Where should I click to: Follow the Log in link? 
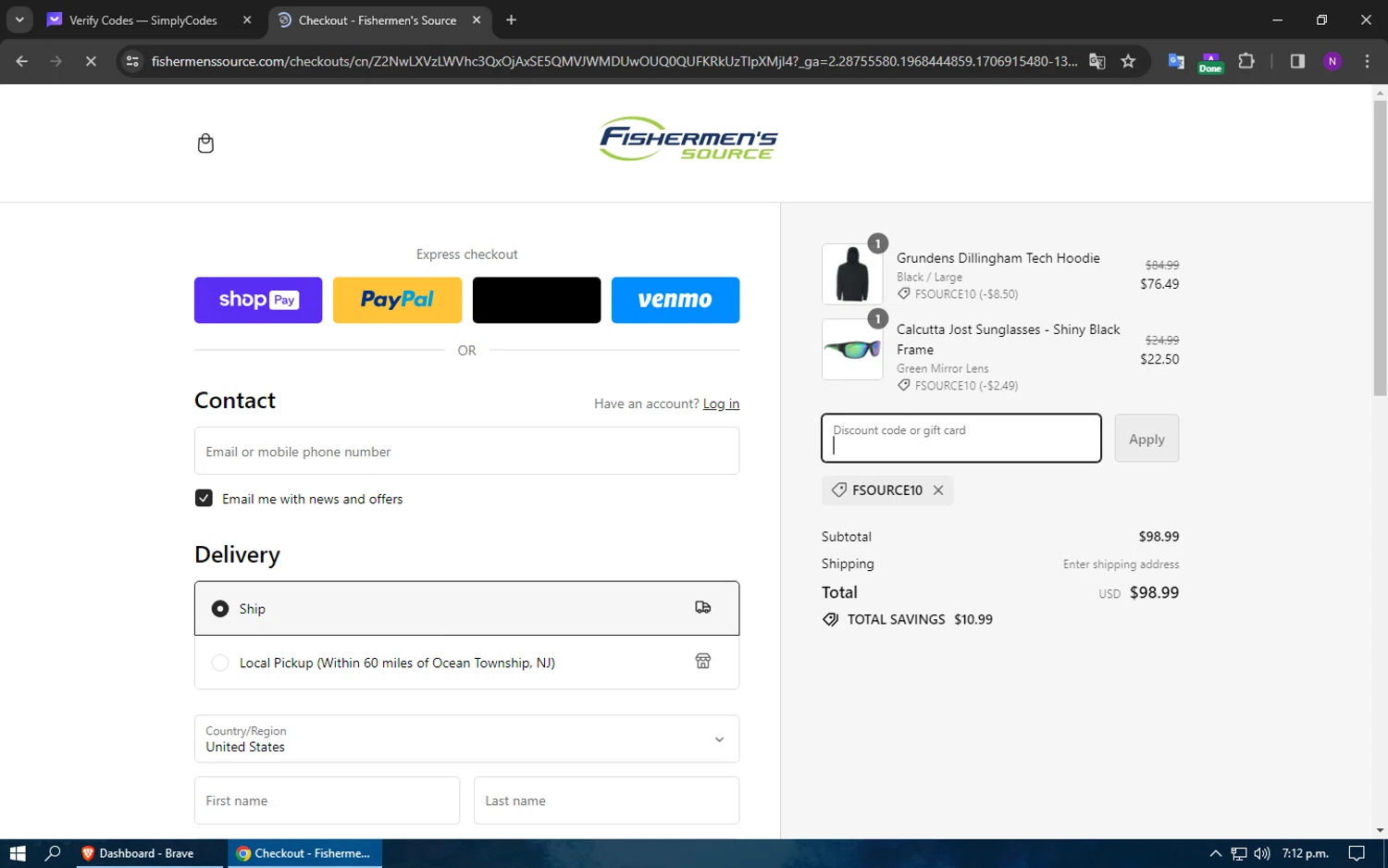pyautogui.click(x=721, y=403)
